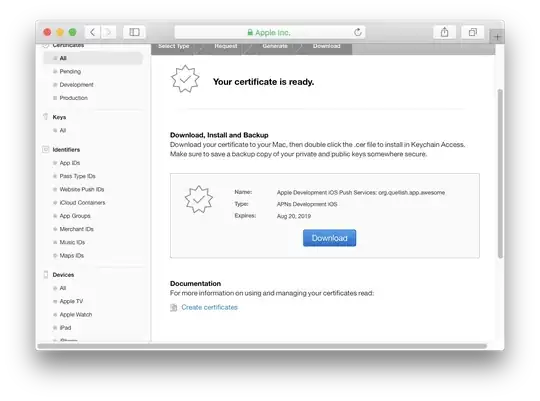Open the Create certificates link

pos(209,307)
